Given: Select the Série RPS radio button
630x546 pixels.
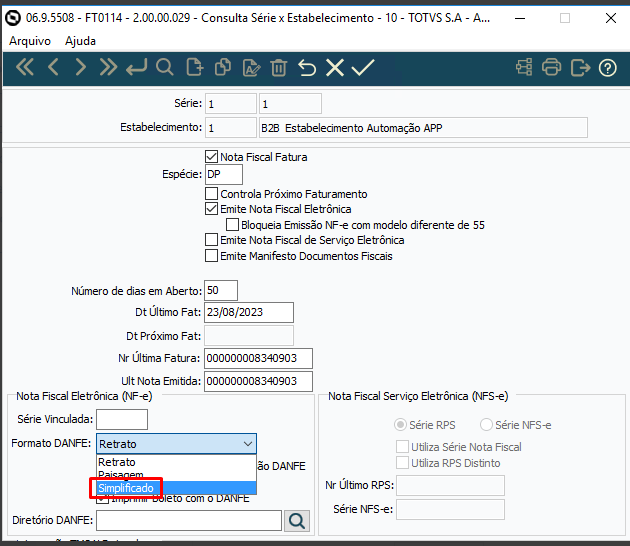Looking at the screenshot, I should coord(400,425).
